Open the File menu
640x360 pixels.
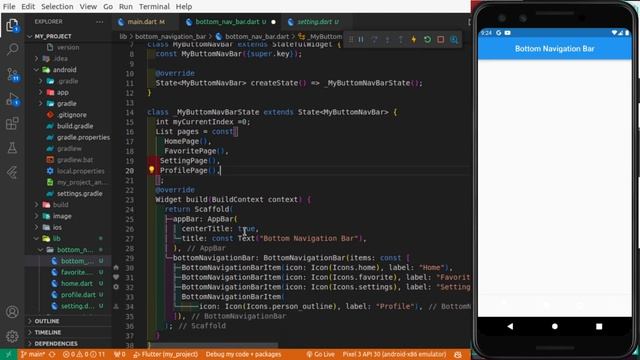[x=9, y=7]
